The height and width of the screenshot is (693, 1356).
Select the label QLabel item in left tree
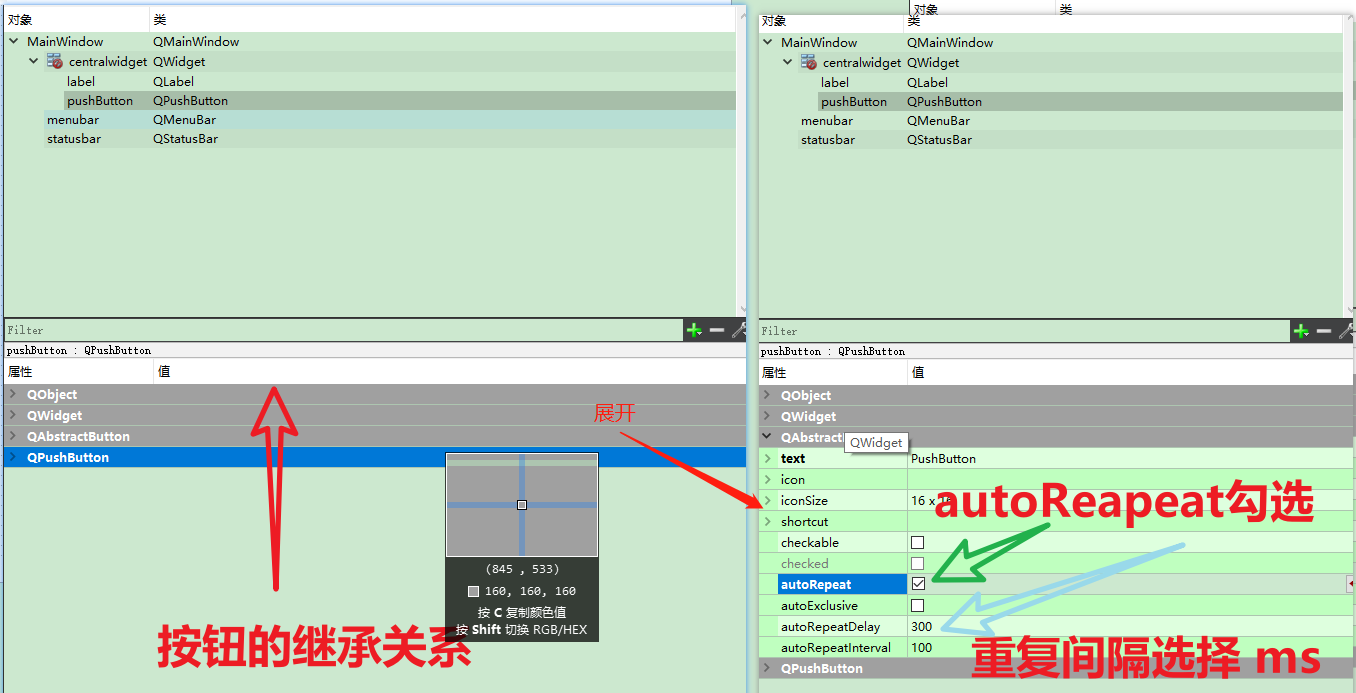coord(81,81)
